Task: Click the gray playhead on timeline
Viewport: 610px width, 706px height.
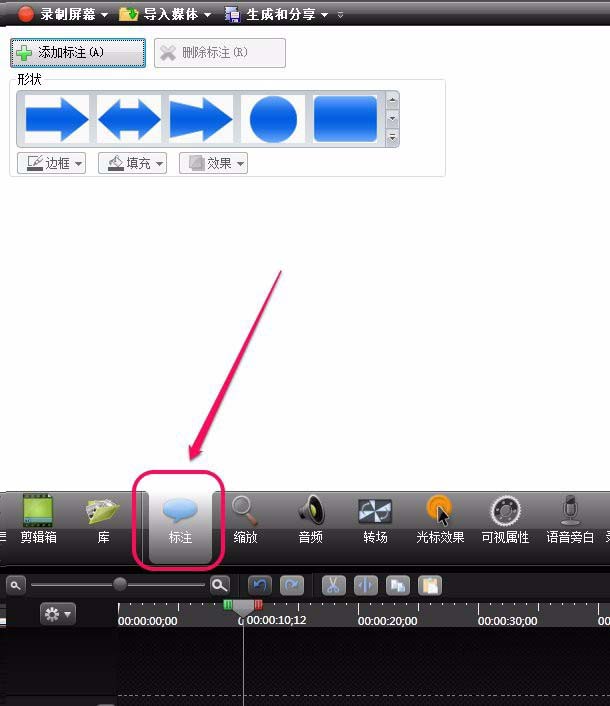Action: pyautogui.click(x=243, y=609)
